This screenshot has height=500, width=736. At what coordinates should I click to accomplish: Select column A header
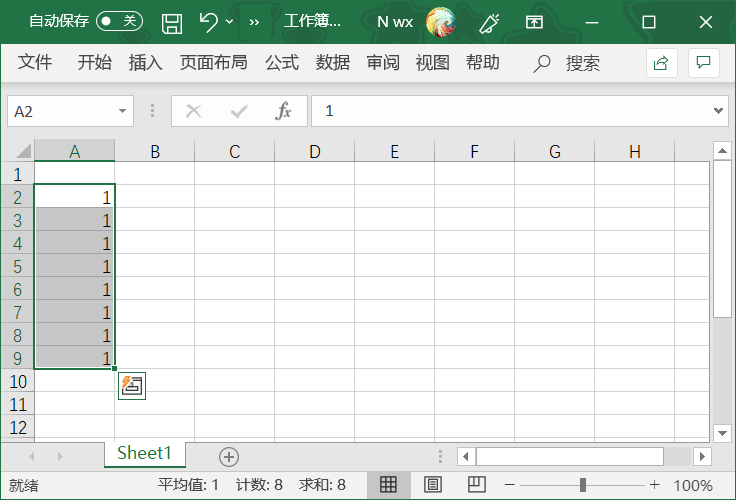coord(75,151)
